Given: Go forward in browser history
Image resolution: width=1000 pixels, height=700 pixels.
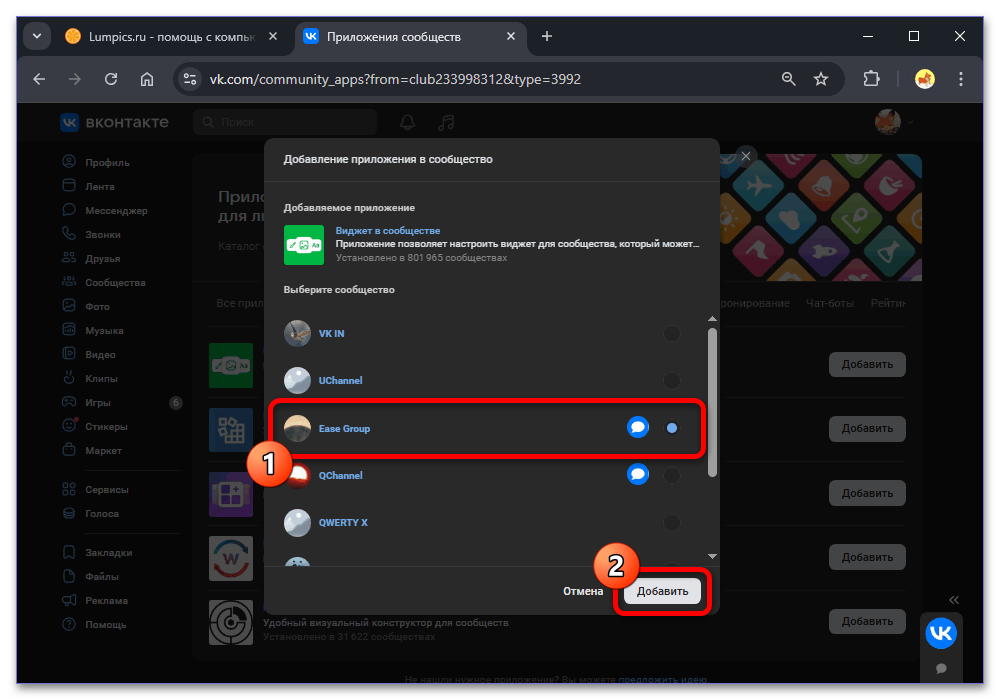Looking at the screenshot, I should pyautogui.click(x=75, y=79).
